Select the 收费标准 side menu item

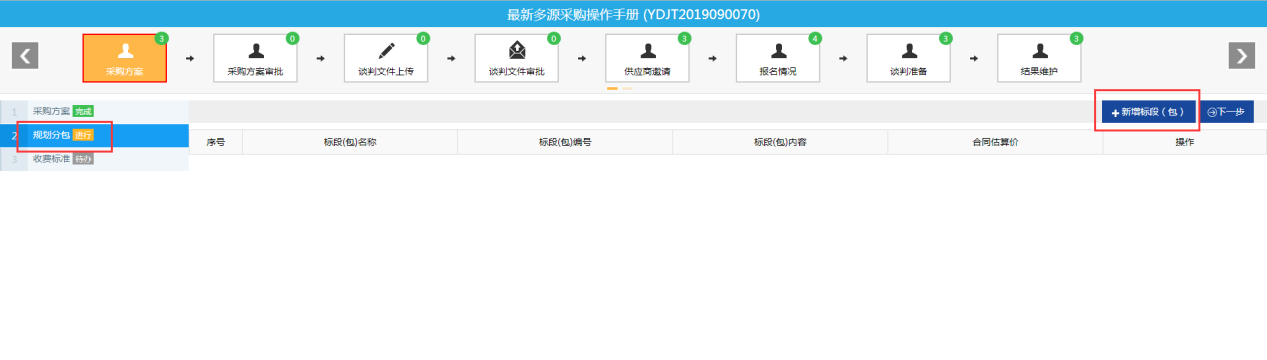tap(95, 159)
